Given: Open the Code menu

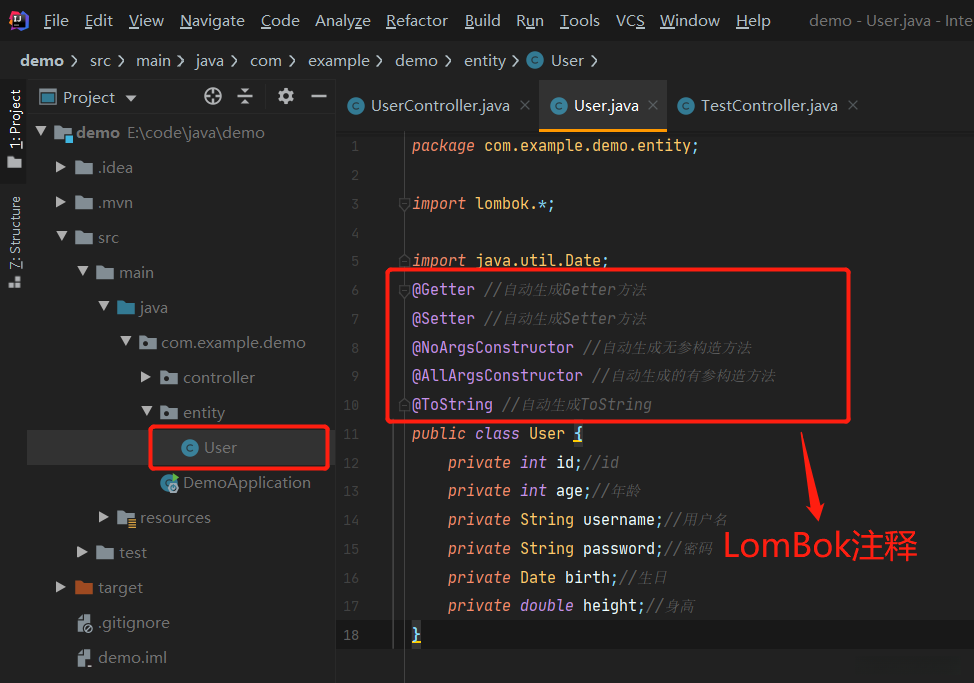Looking at the screenshot, I should pyautogui.click(x=280, y=20).
